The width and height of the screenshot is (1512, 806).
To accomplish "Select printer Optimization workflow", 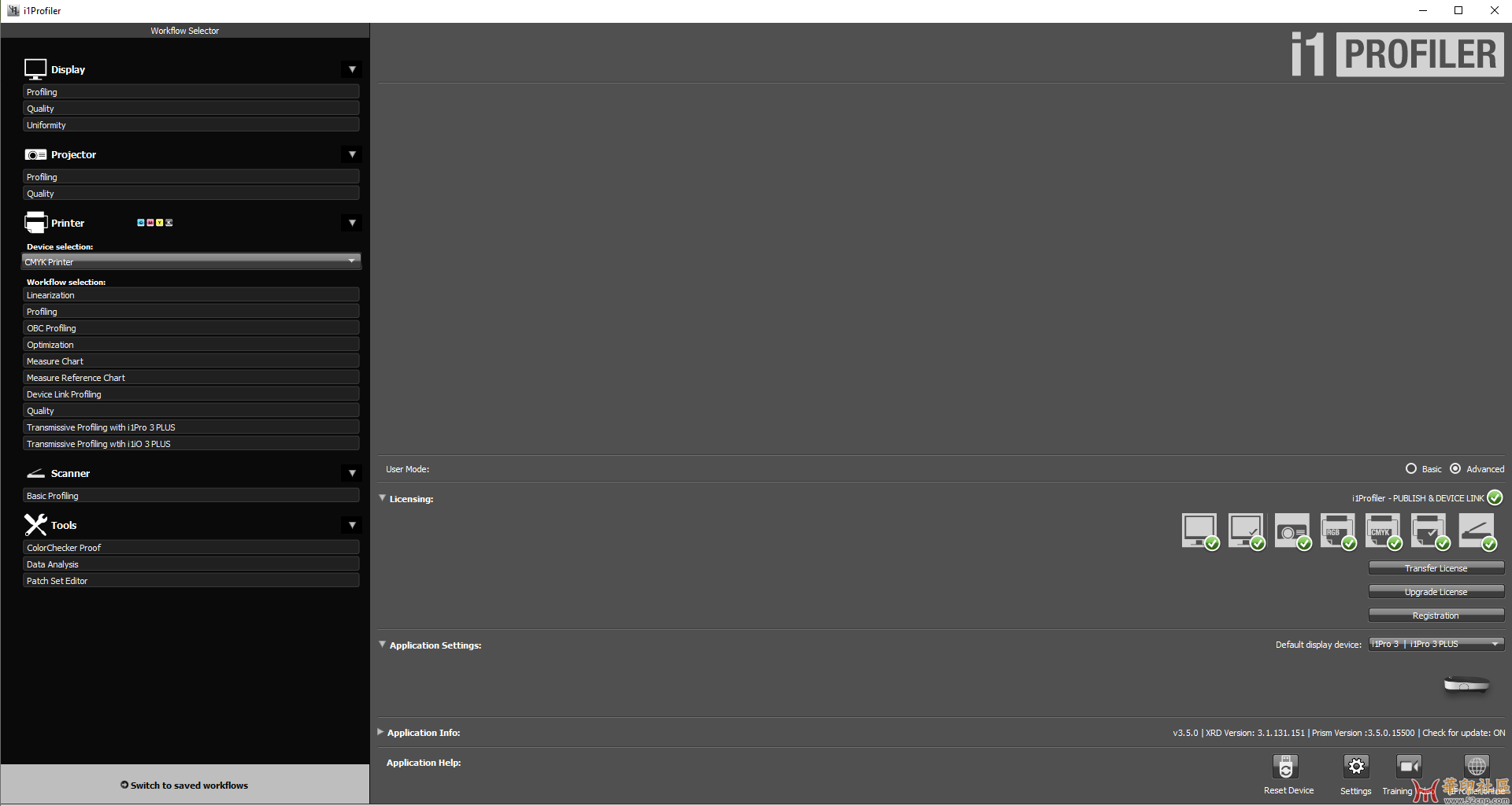I will click(191, 345).
